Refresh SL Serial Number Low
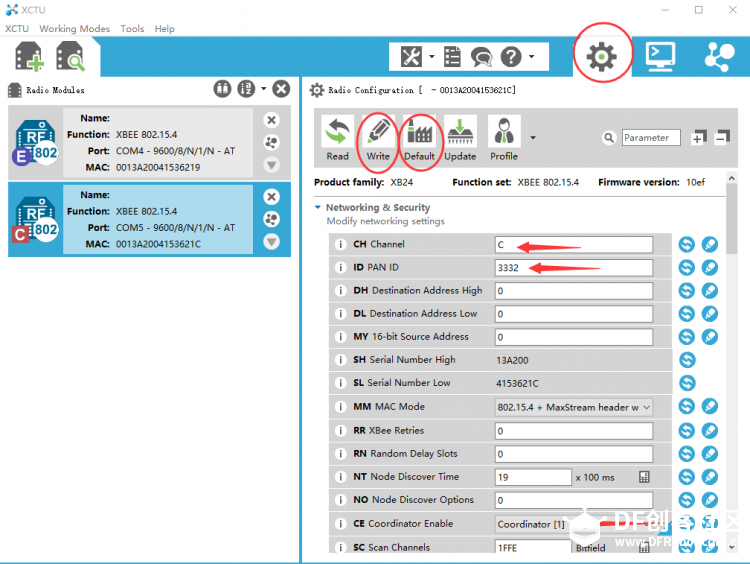Viewport: 750px width, 564px height. (687, 383)
